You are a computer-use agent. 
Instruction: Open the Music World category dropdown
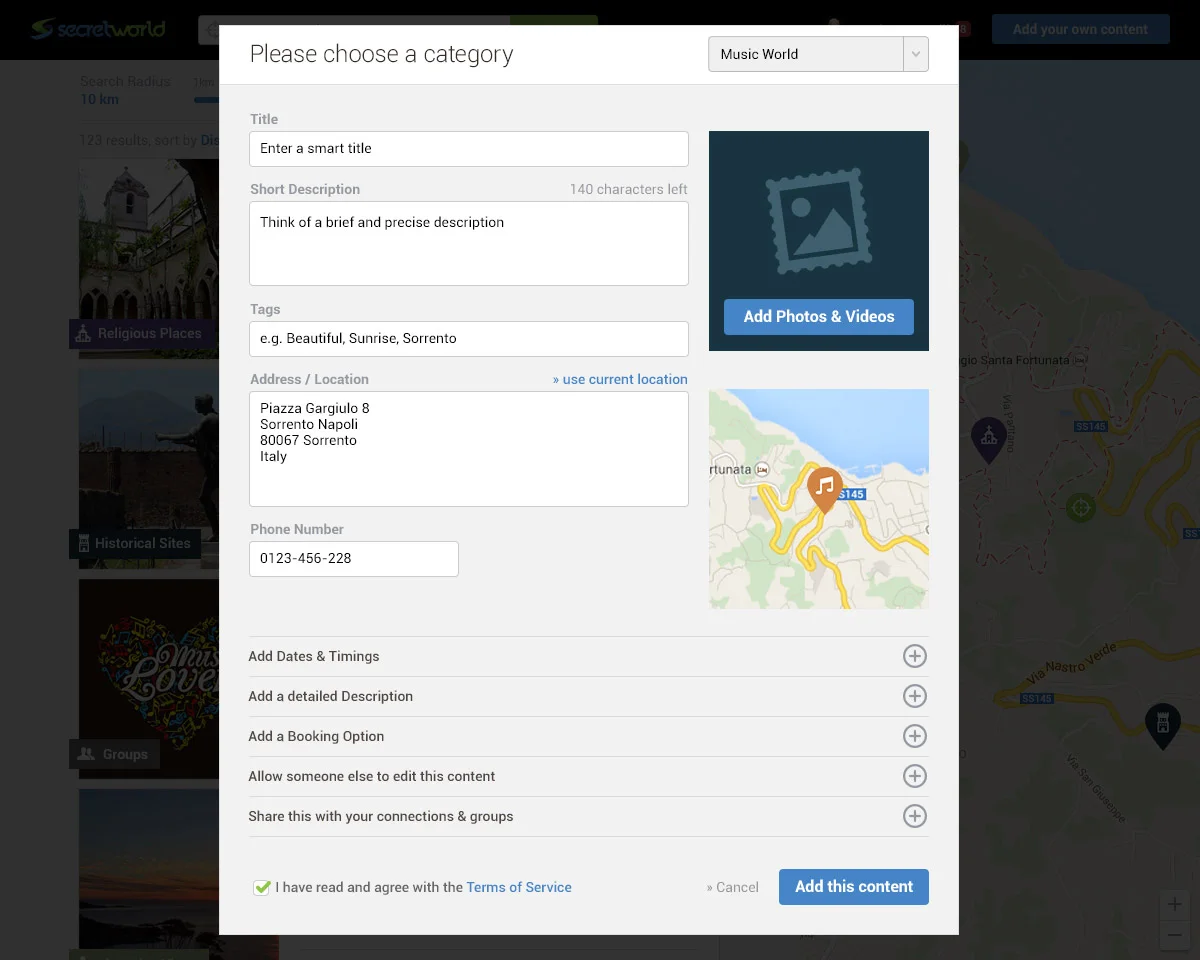tap(818, 54)
